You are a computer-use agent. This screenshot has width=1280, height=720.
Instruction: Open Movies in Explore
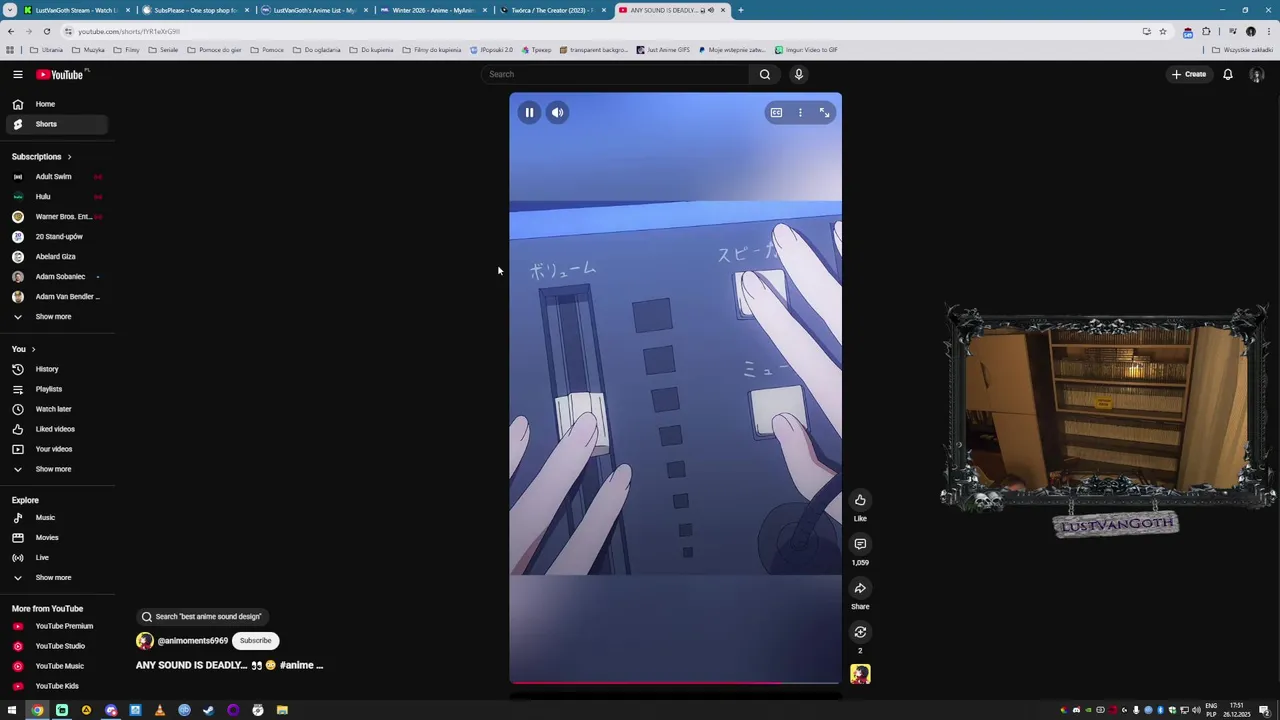[x=56, y=538]
